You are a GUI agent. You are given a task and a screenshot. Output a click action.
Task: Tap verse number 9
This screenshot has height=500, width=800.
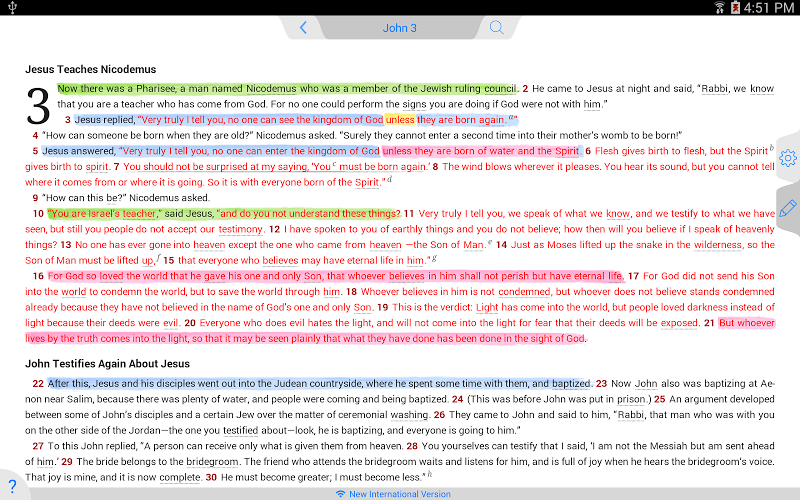pos(35,198)
